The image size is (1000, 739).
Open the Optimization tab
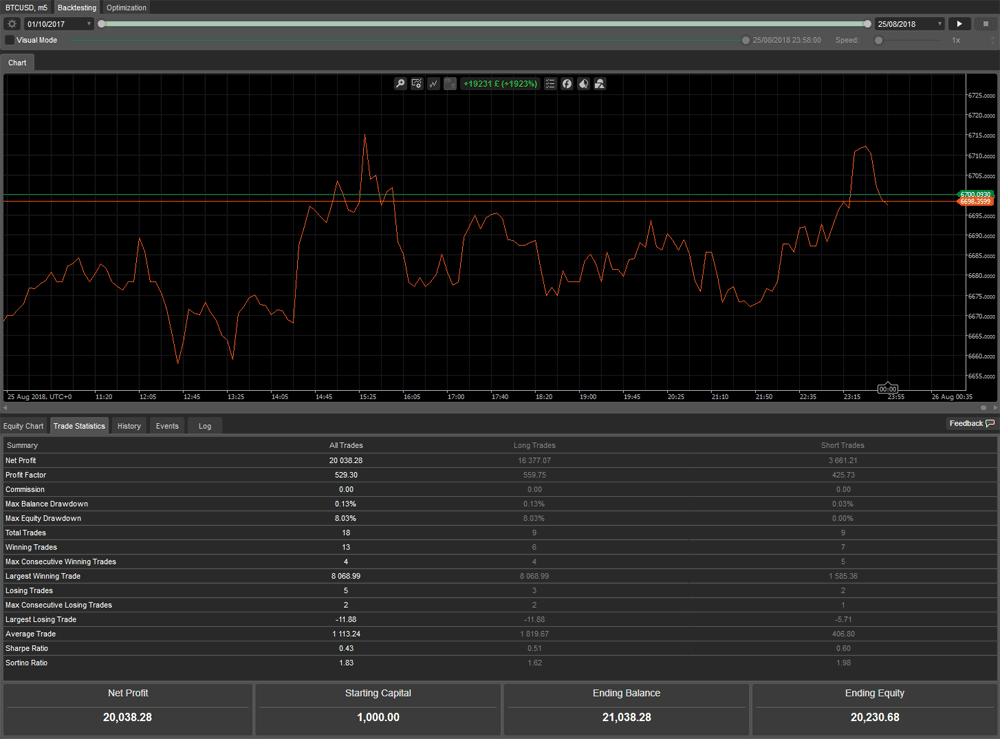126,8
